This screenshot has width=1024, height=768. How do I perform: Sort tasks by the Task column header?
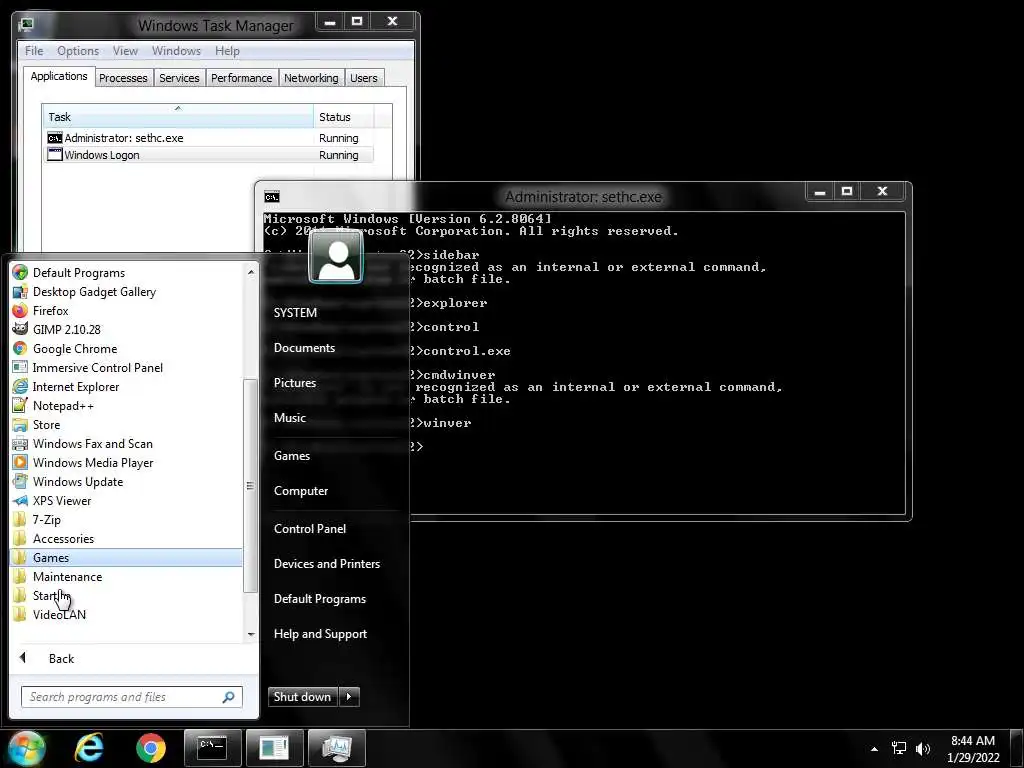pos(178,117)
